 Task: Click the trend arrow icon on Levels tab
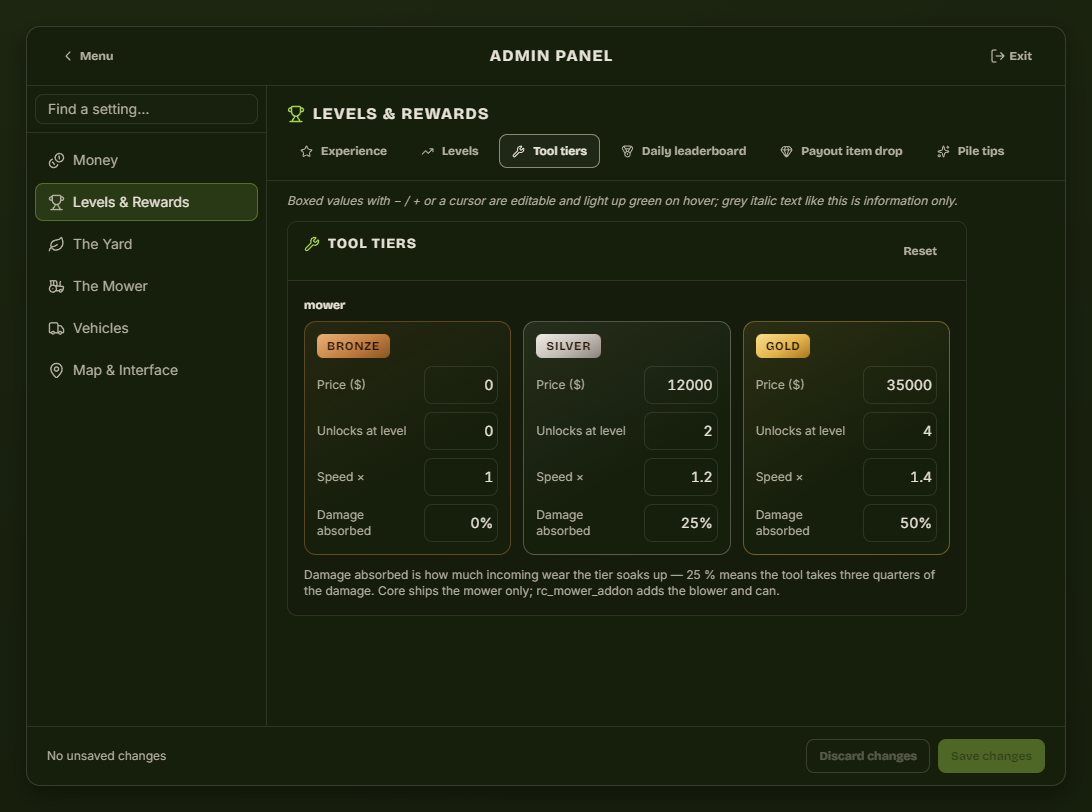[428, 151]
